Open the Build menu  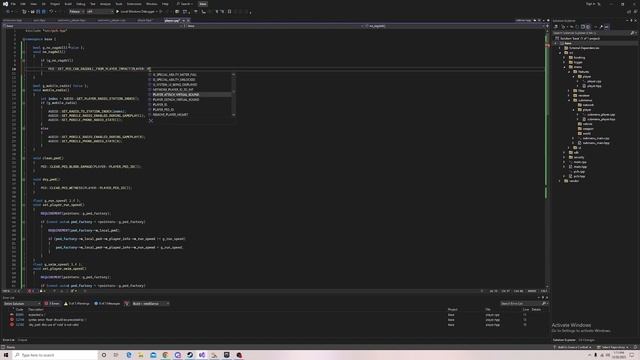click(68, 4)
